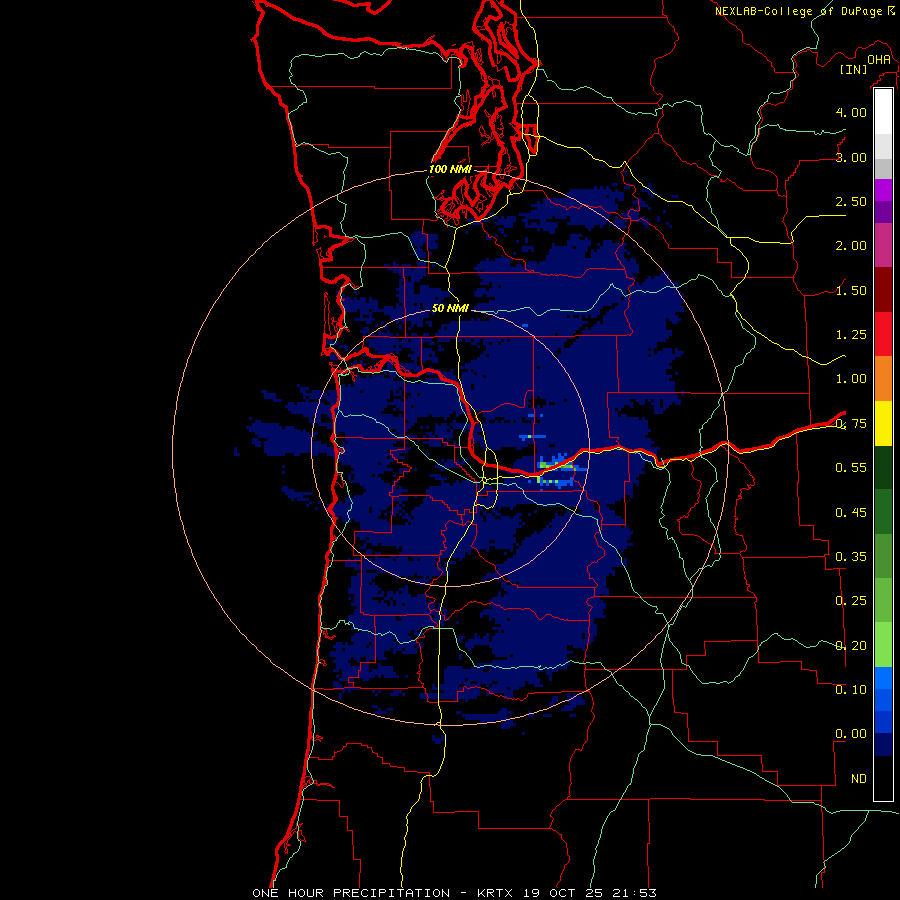Select the darkest green legend swatch
The width and height of the screenshot is (900, 900).
[x=883, y=468]
